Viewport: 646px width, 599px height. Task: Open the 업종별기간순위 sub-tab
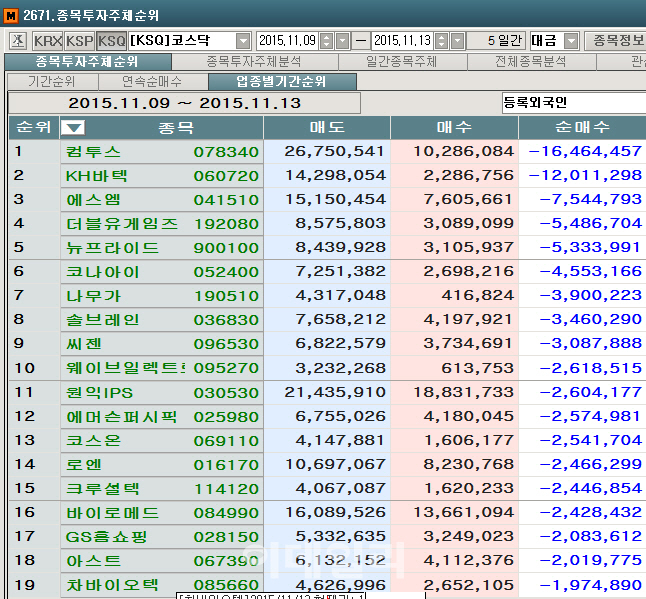[282, 82]
